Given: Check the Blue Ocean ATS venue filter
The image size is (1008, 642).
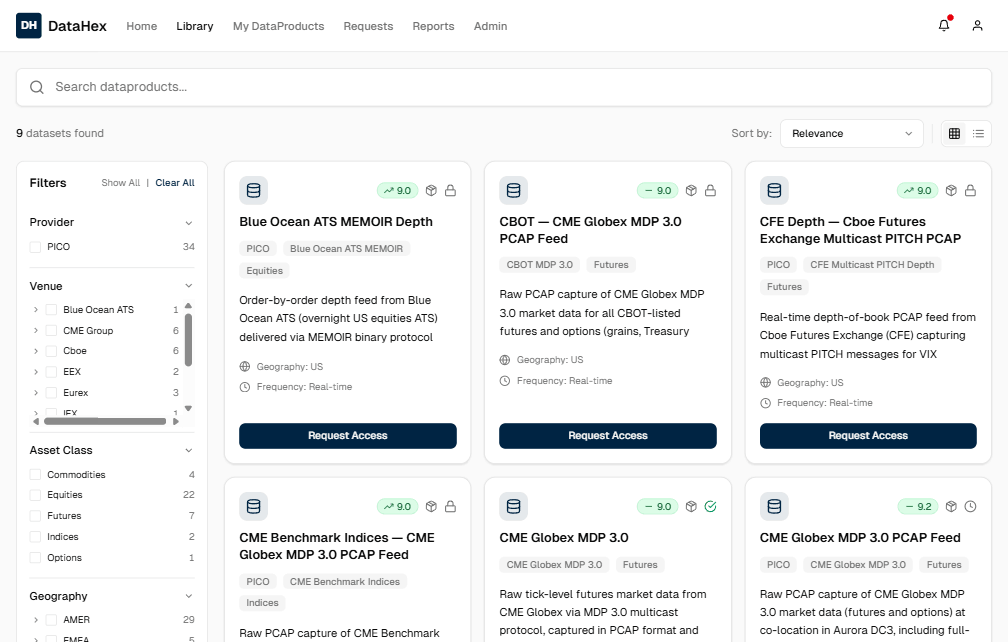Looking at the screenshot, I should [51, 310].
